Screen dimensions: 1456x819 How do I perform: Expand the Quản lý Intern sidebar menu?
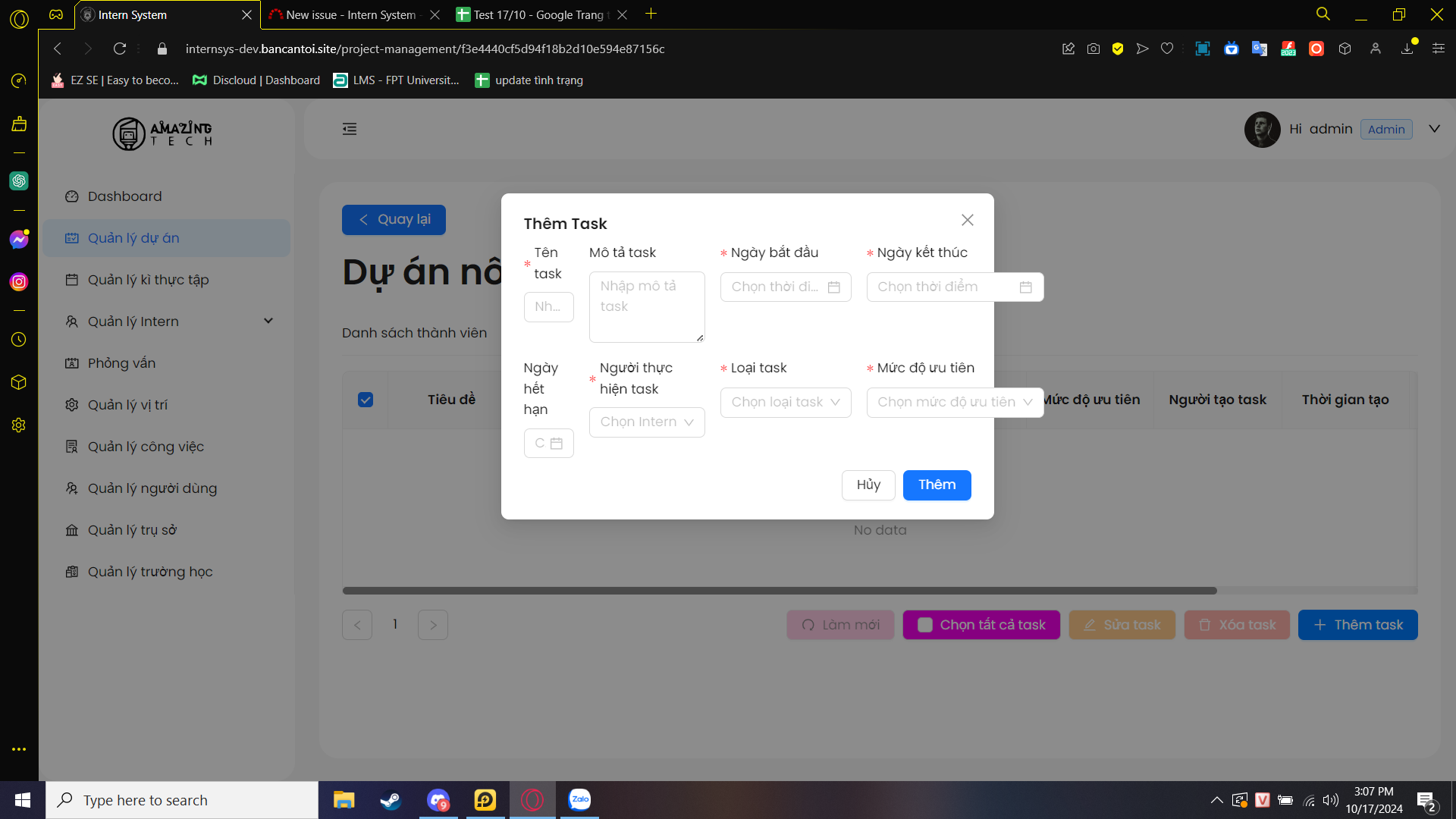click(x=167, y=322)
